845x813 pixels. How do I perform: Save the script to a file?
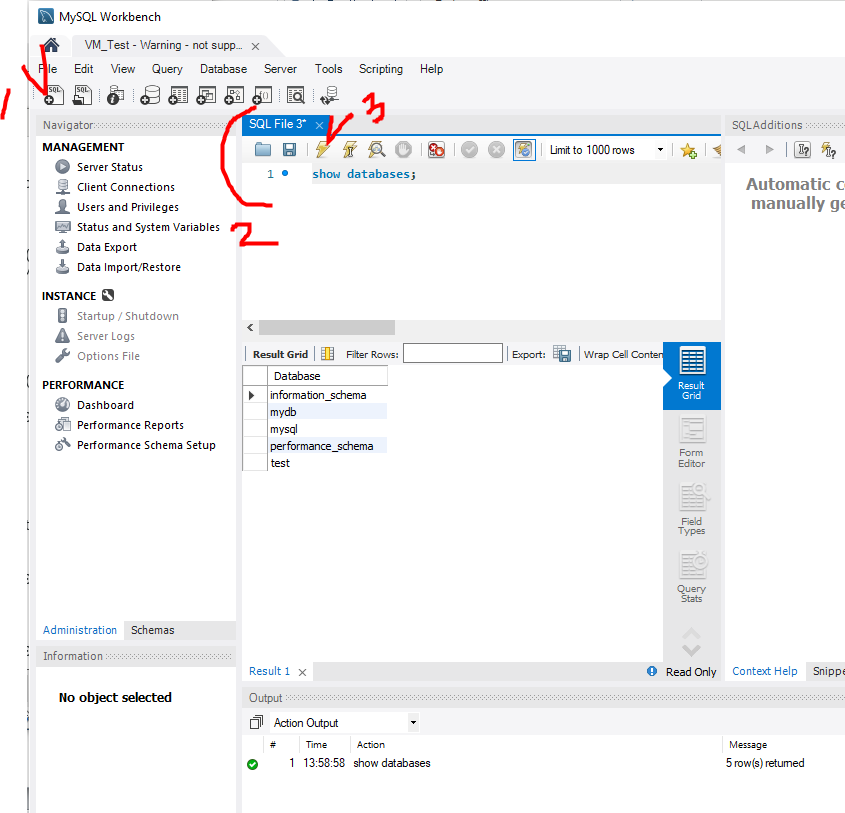(289, 149)
